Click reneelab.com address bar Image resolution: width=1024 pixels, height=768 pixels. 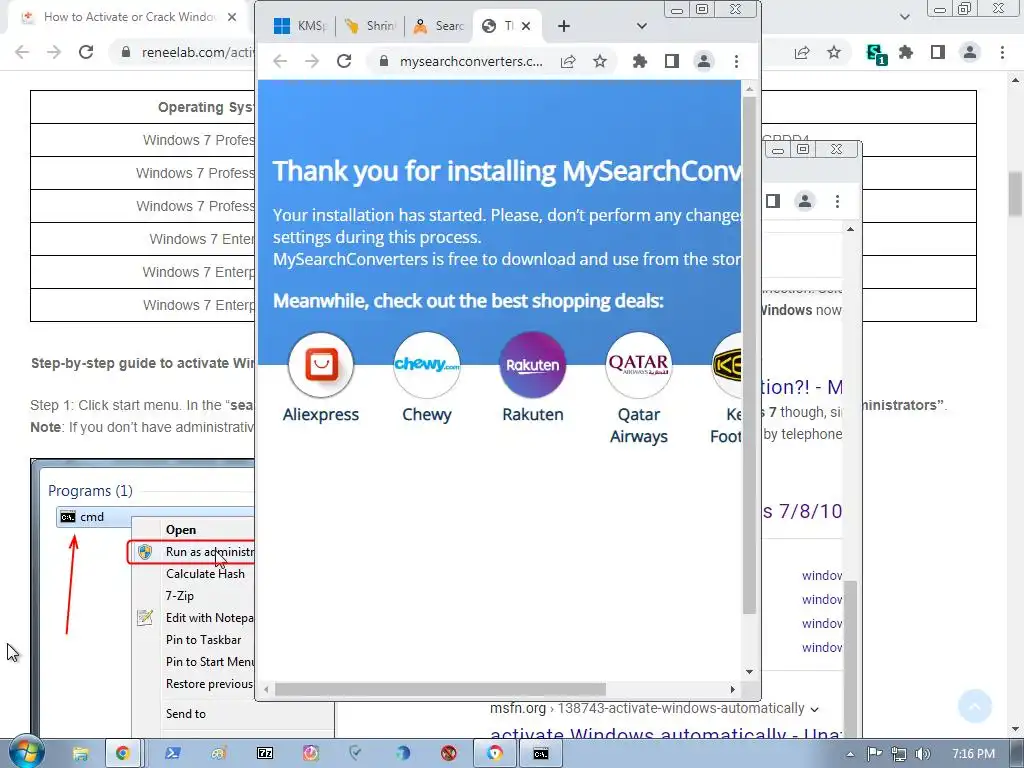[x=196, y=52]
